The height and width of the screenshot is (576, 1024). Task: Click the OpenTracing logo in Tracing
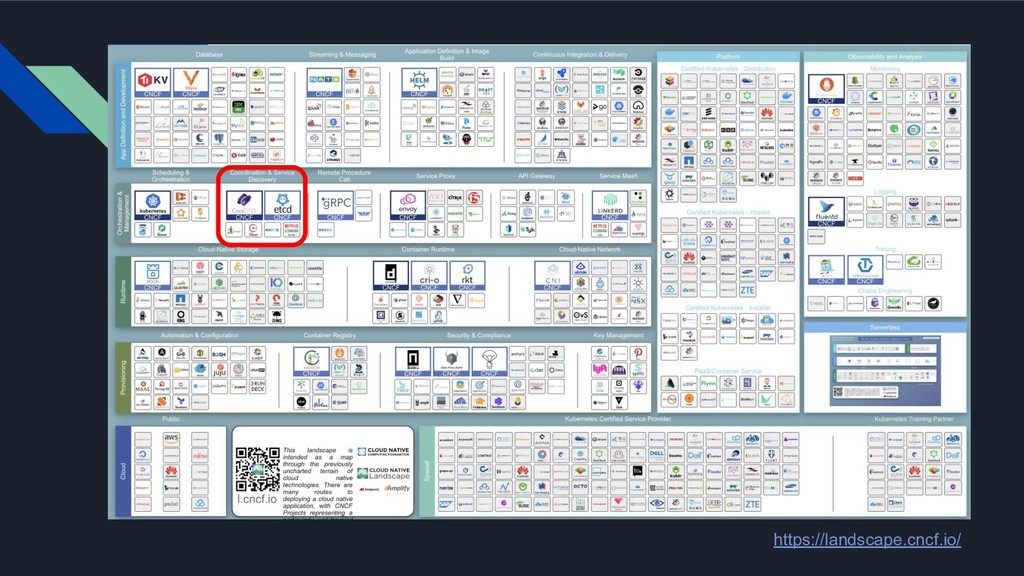click(x=865, y=269)
